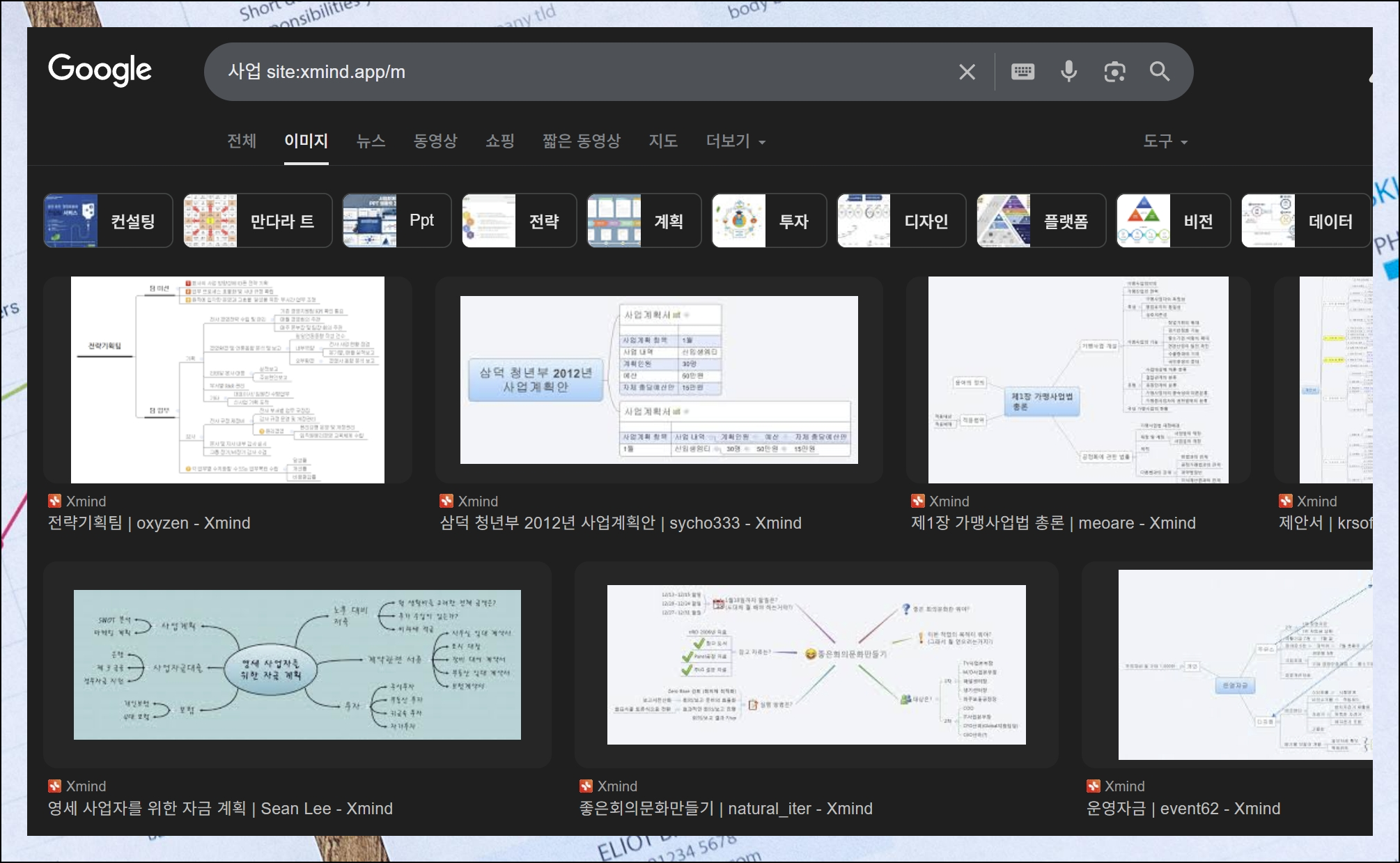The image size is (1400, 863).
Task: Select the 지도 tab
Action: (663, 141)
